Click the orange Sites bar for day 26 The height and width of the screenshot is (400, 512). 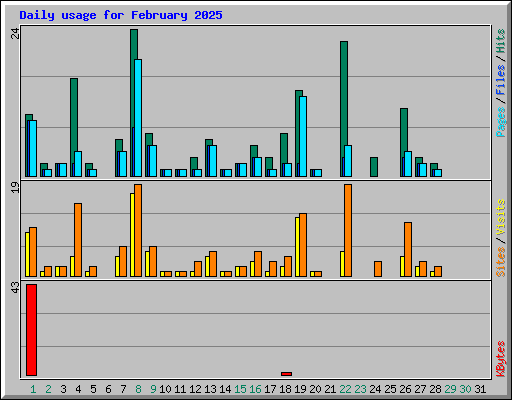coord(408,249)
